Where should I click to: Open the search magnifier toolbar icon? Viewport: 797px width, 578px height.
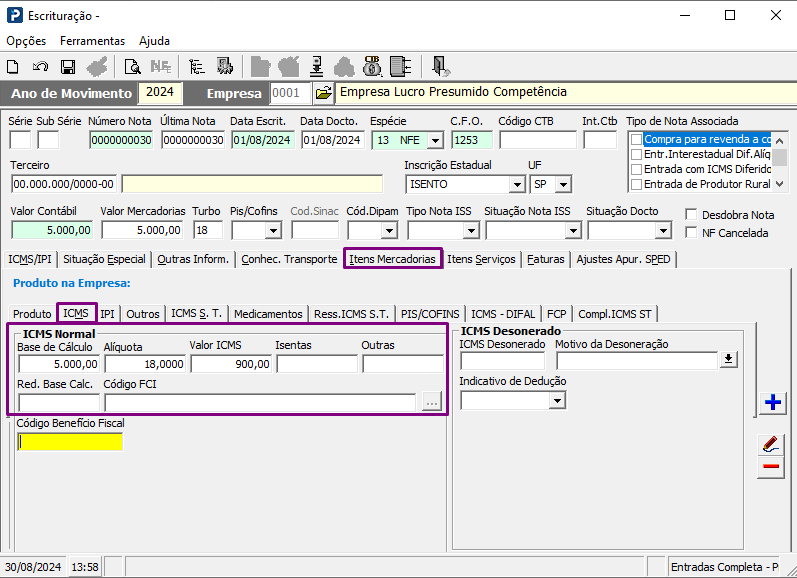(x=132, y=67)
